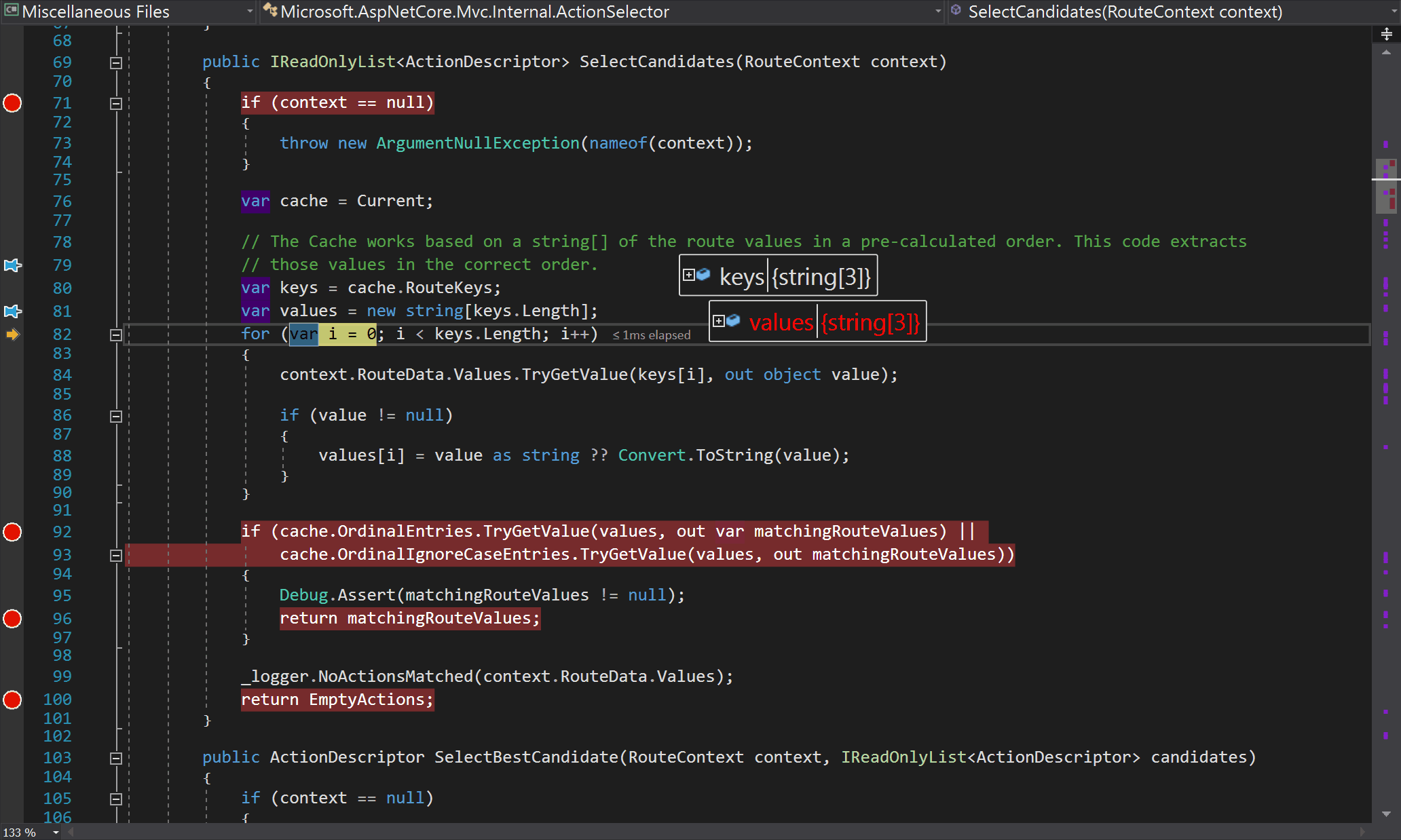Toggle the breakpoint on line 71

pos(12,103)
